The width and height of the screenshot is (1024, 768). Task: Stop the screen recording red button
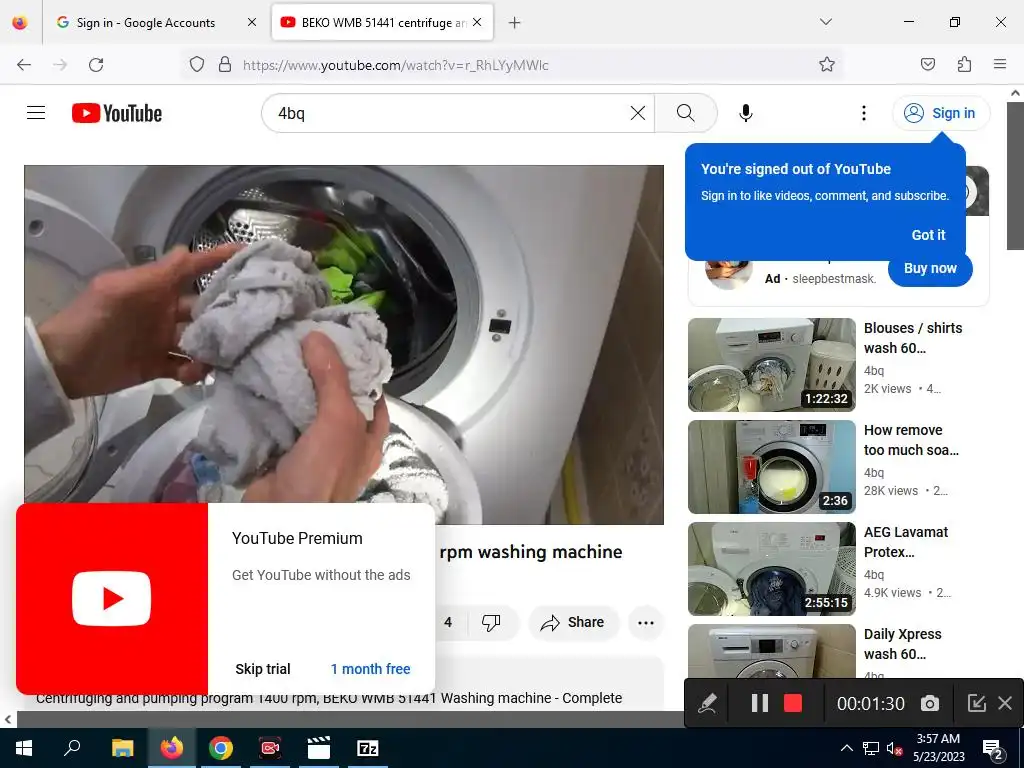[793, 703]
